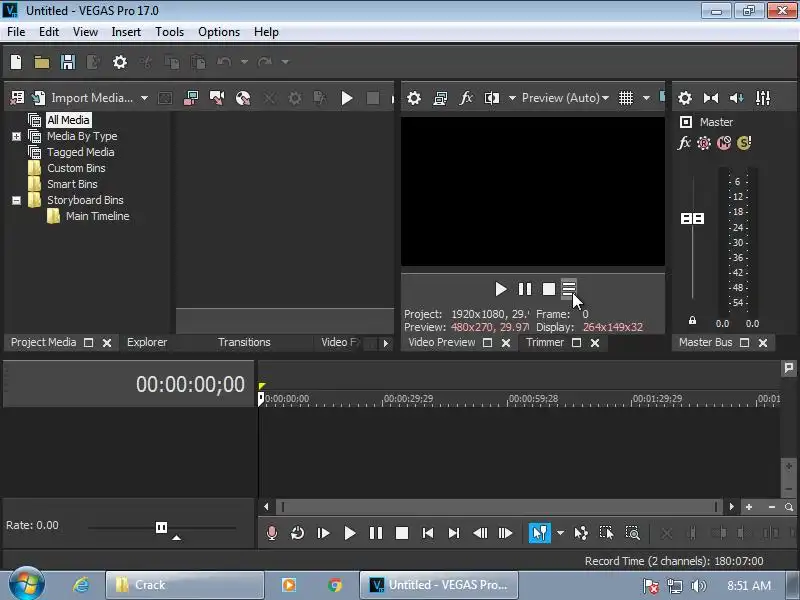Open the Undo history dropdown arrow

point(244,62)
